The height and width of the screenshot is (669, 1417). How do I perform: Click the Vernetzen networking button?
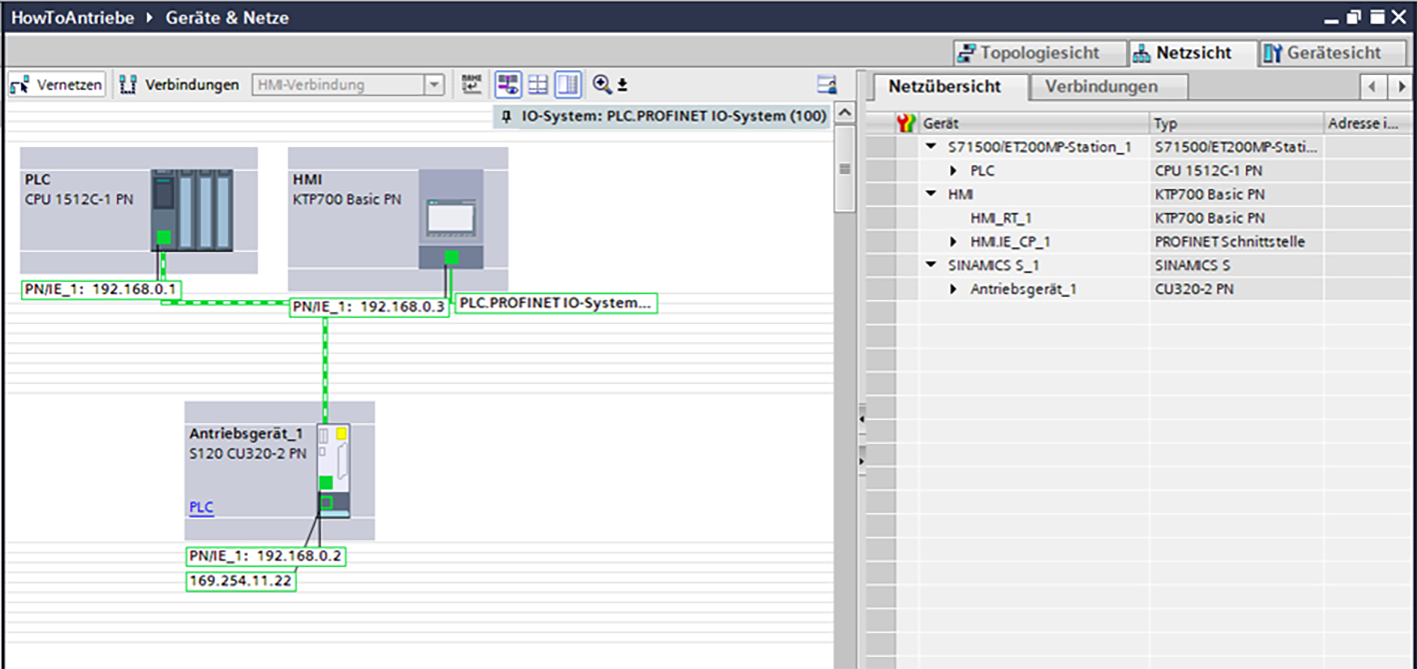(56, 85)
